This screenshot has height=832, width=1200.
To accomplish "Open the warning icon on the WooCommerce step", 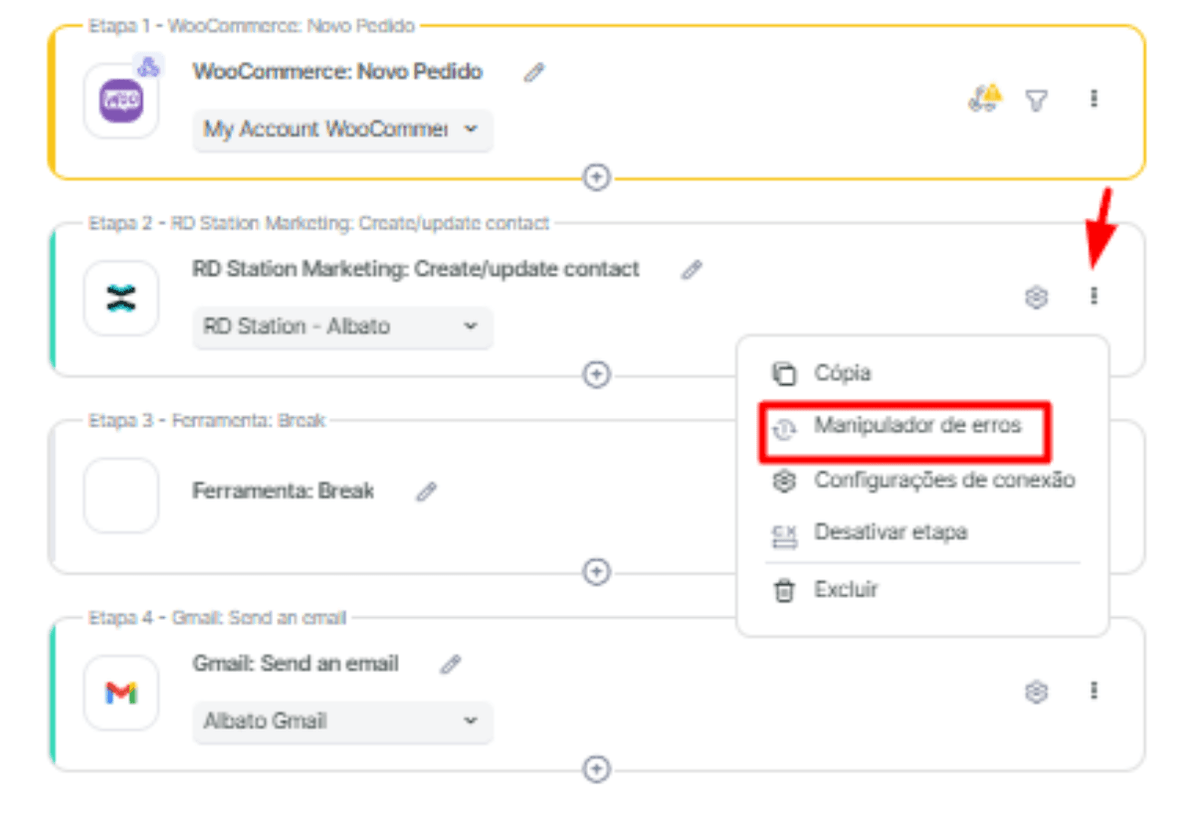I will [x=985, y=98].
